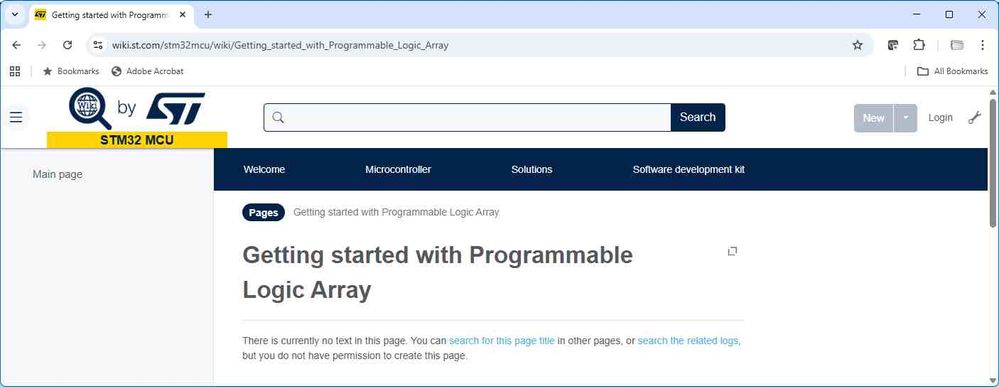
Task: Click the page vertical scrollbar thumb
Action: 993,162
